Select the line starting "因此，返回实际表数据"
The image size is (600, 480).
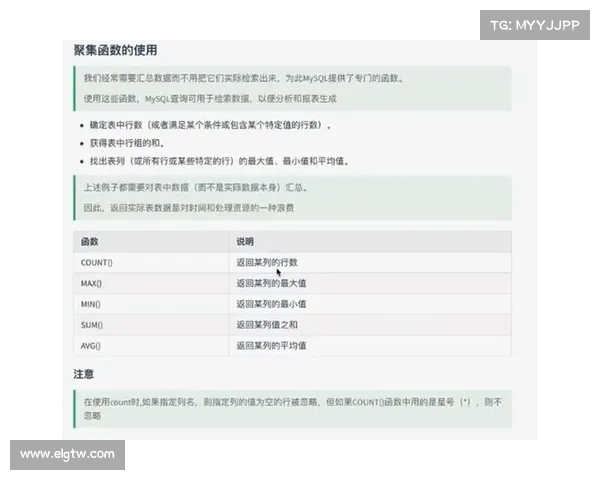click(x=189, y=208)
